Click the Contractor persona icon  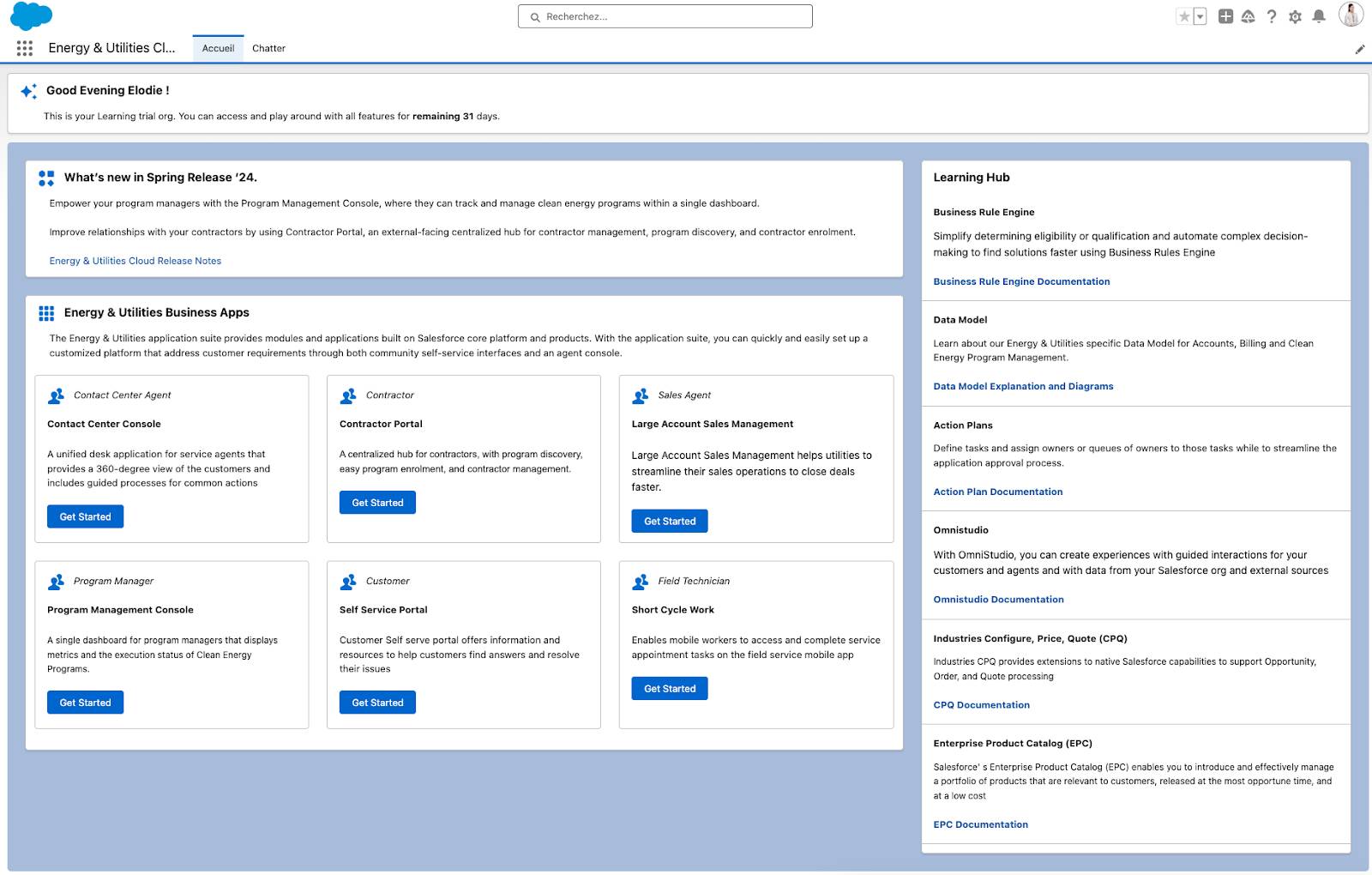coord(348,395)
